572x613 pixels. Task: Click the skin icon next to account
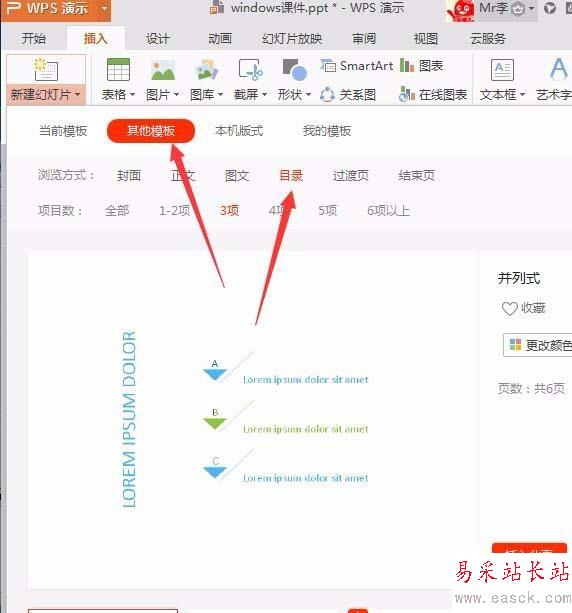[x=550, y=8]
